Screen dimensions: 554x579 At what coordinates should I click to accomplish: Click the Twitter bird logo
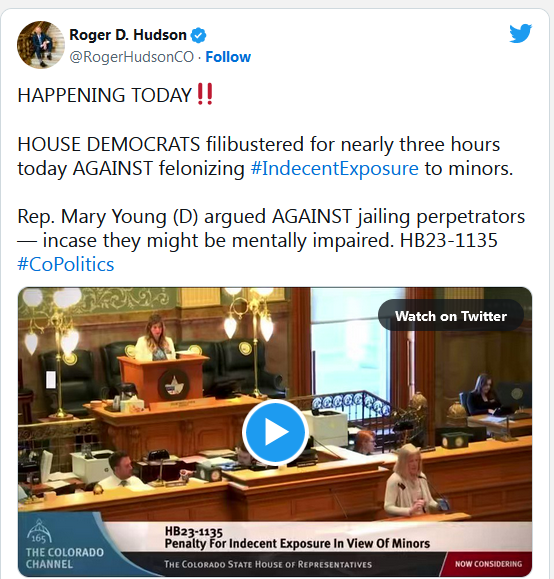click(520, 33)
